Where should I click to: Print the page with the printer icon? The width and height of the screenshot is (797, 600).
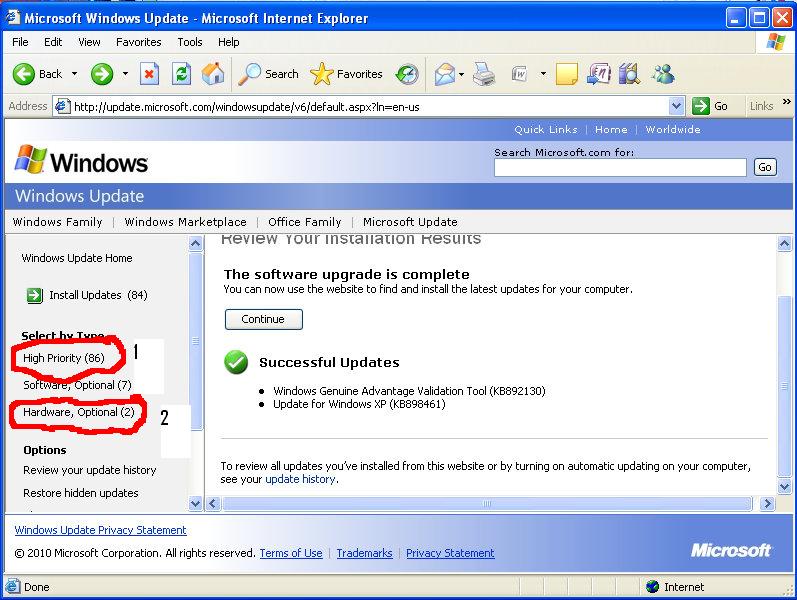[484, 74]
